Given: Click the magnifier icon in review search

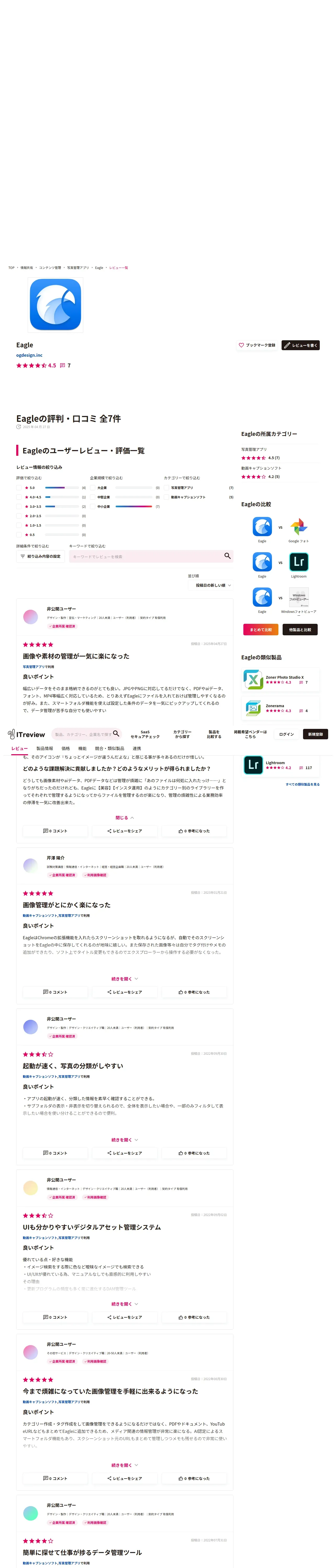Looking at the screenshot, I should pos(227,556).
